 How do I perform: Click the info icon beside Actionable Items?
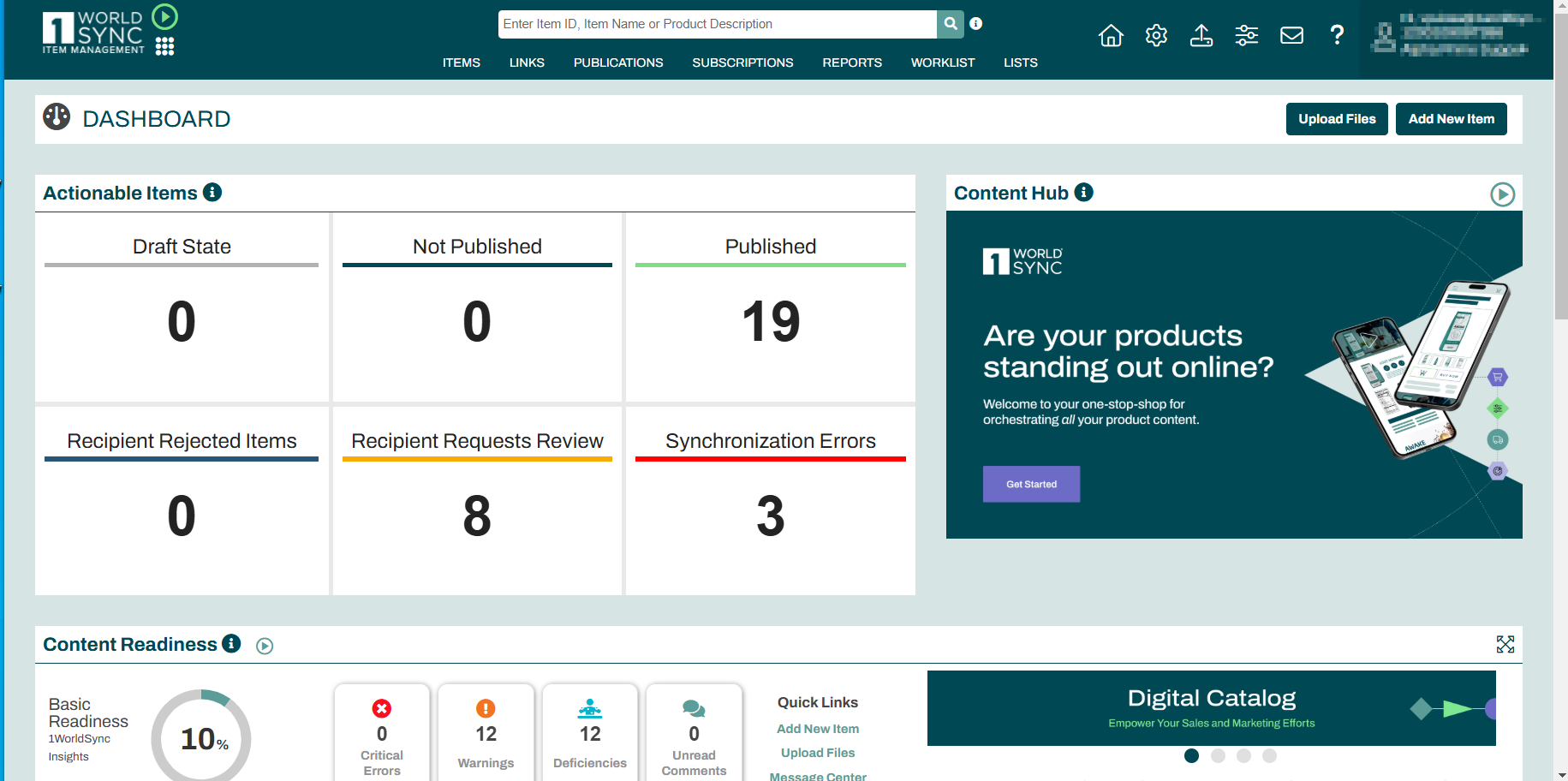pyautogui.click(x=213, y=192)
